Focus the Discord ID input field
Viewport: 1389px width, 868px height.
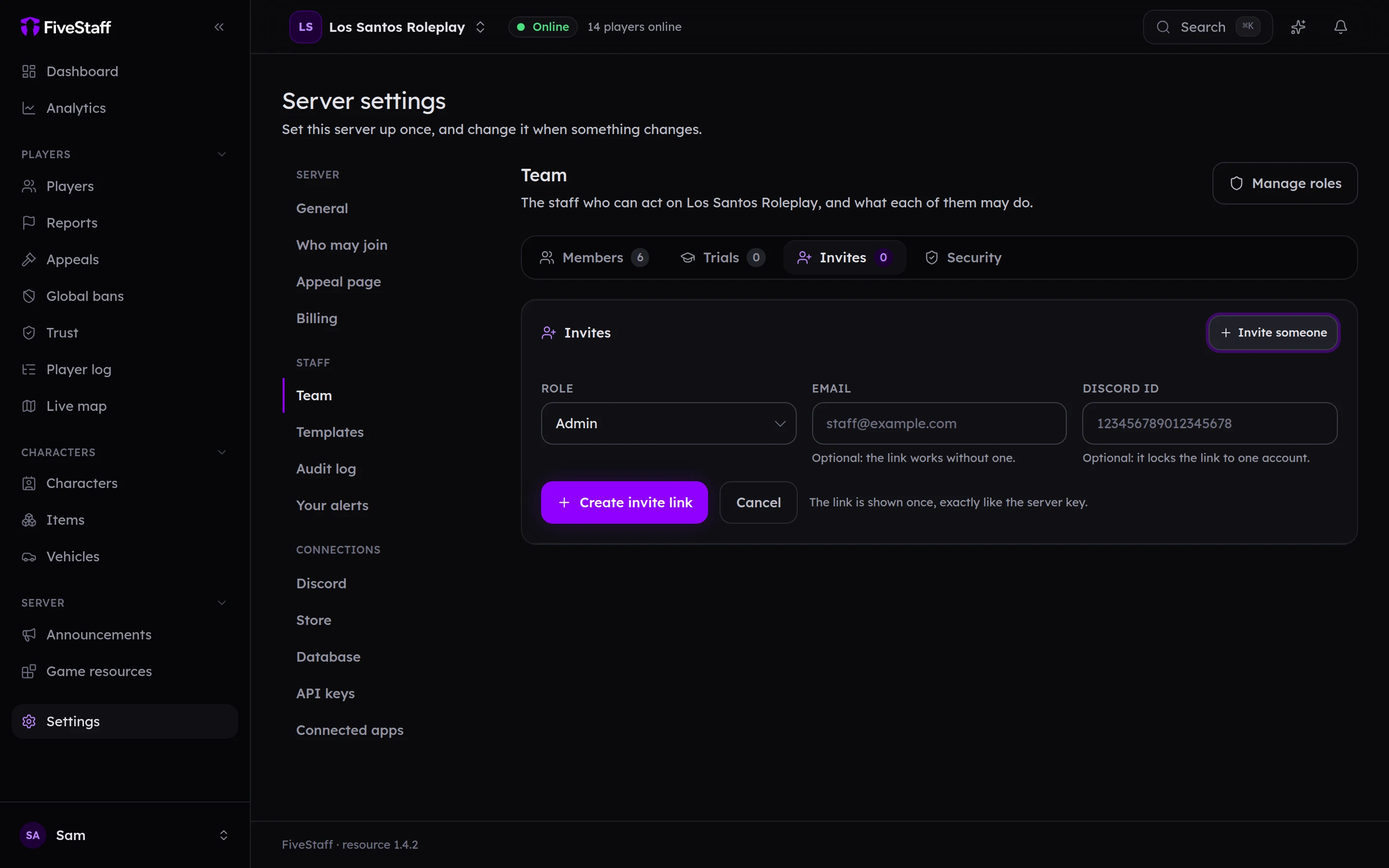click(x=1210, y=423)
